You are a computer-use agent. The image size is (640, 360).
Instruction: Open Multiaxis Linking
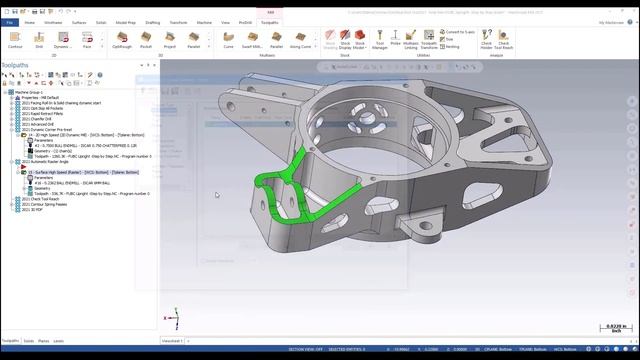pyautogui.click(x=411, y=40)
